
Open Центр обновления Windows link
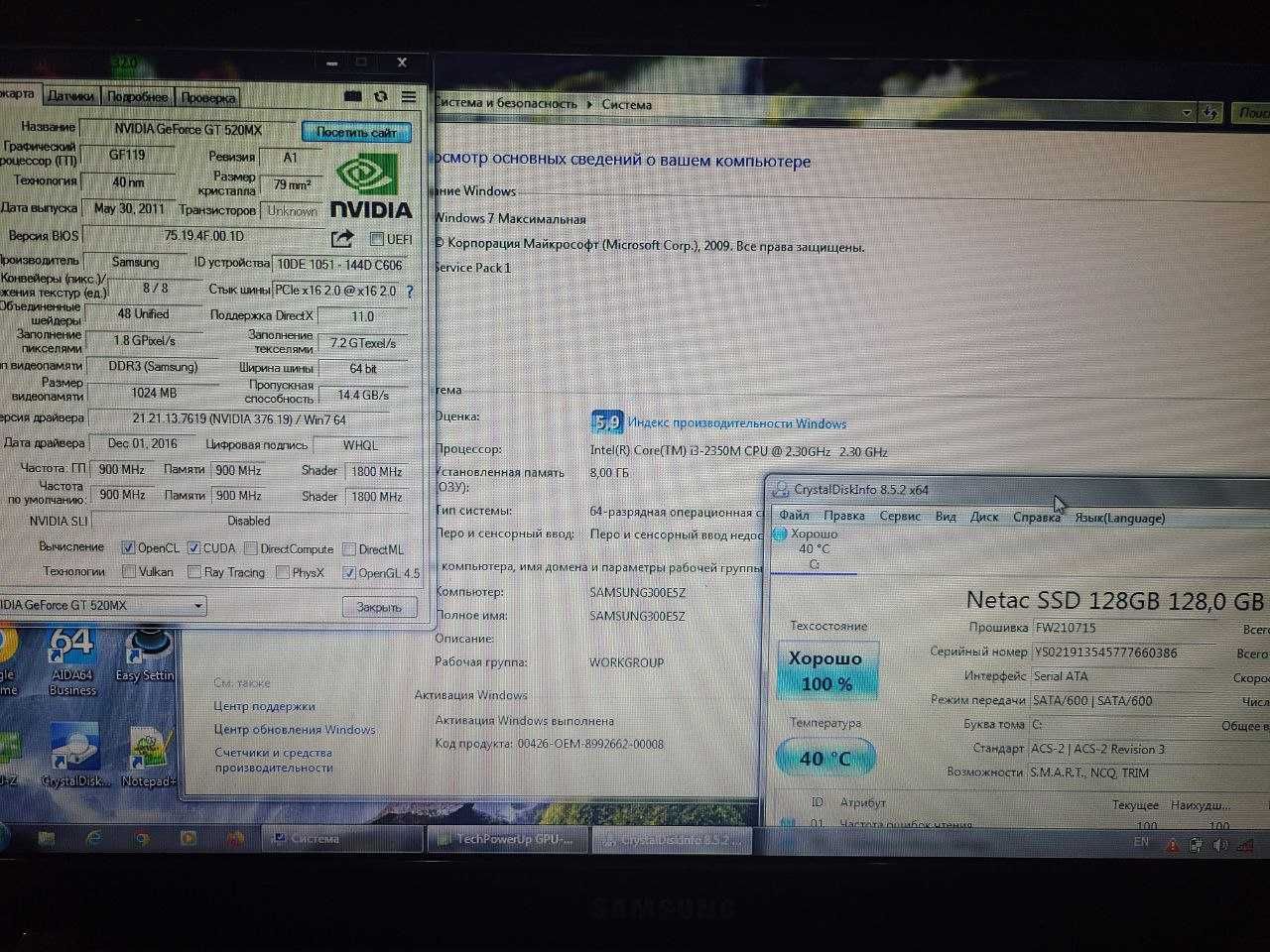coord(295,730)
